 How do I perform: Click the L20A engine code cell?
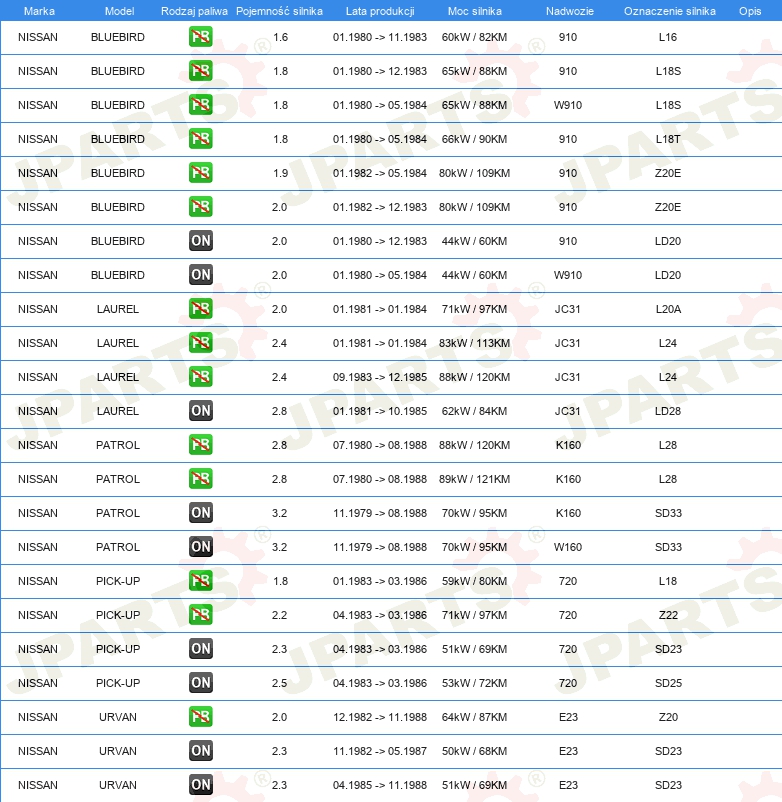(x=668, y=309)
